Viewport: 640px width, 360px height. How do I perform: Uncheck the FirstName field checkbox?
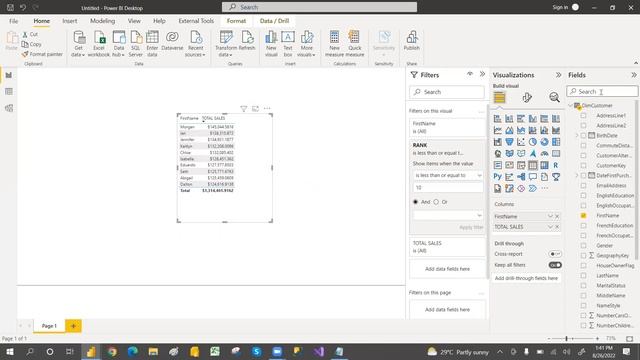point(583,216)
